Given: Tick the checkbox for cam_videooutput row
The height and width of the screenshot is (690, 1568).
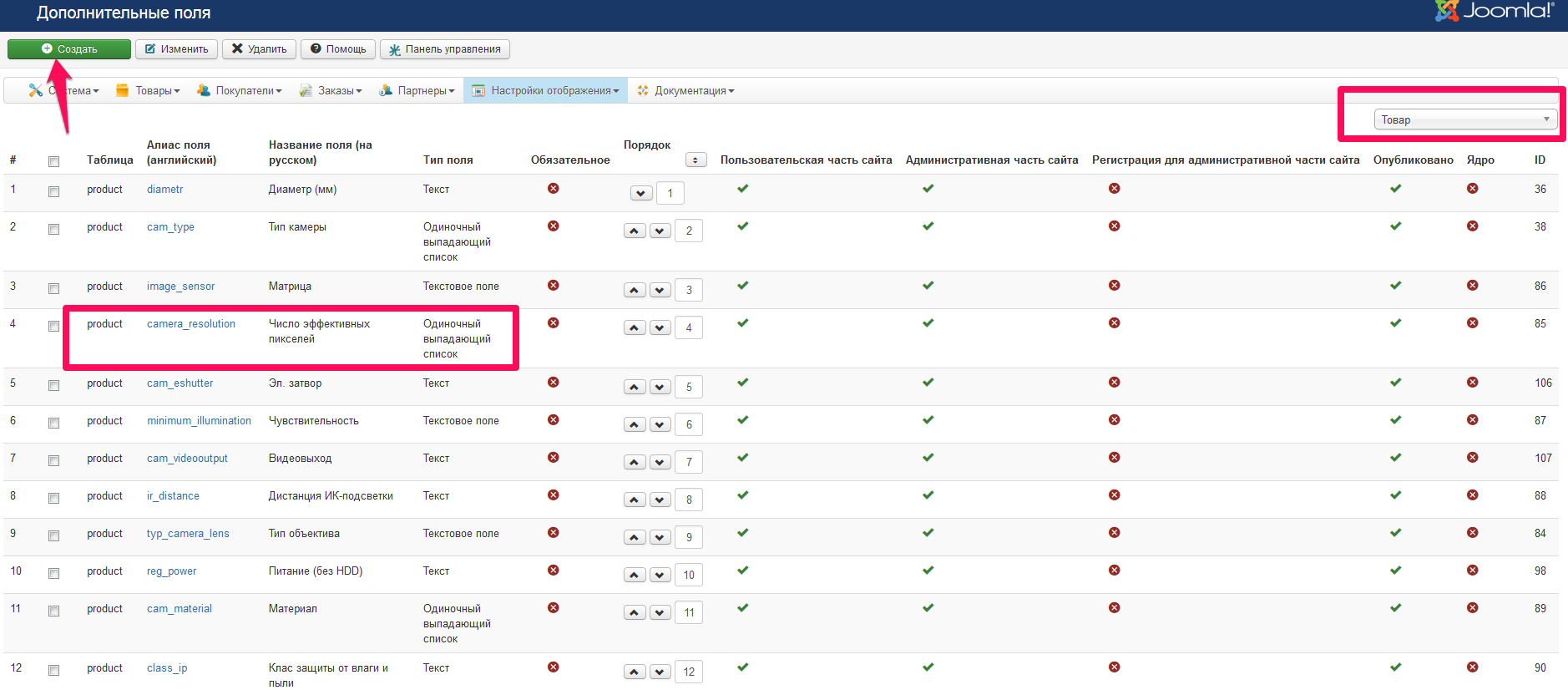Looking at the screenshot, I should [53, 460].
